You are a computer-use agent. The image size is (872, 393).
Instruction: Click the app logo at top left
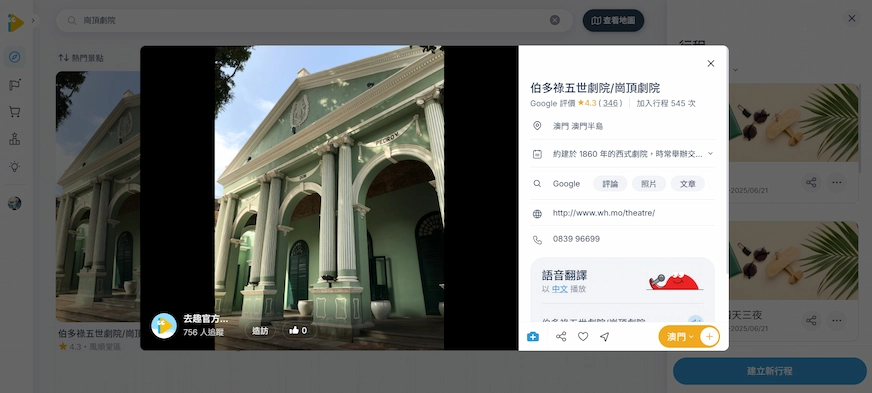point(16,22)
